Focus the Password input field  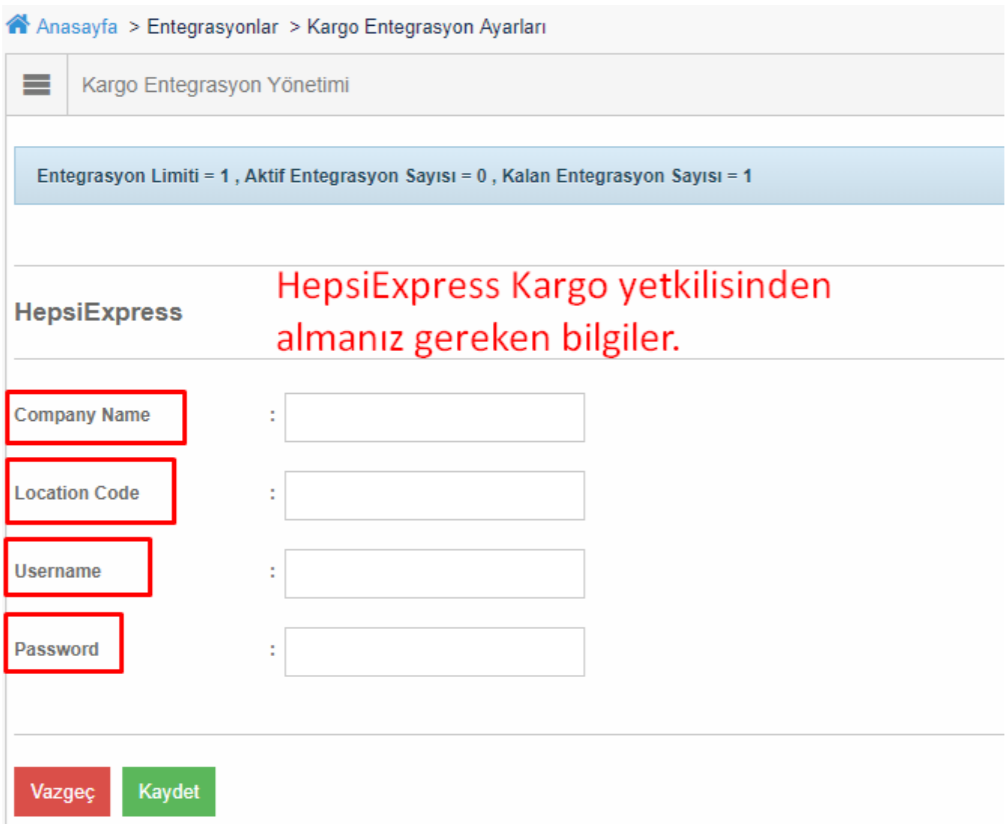(x=434, y=652)
